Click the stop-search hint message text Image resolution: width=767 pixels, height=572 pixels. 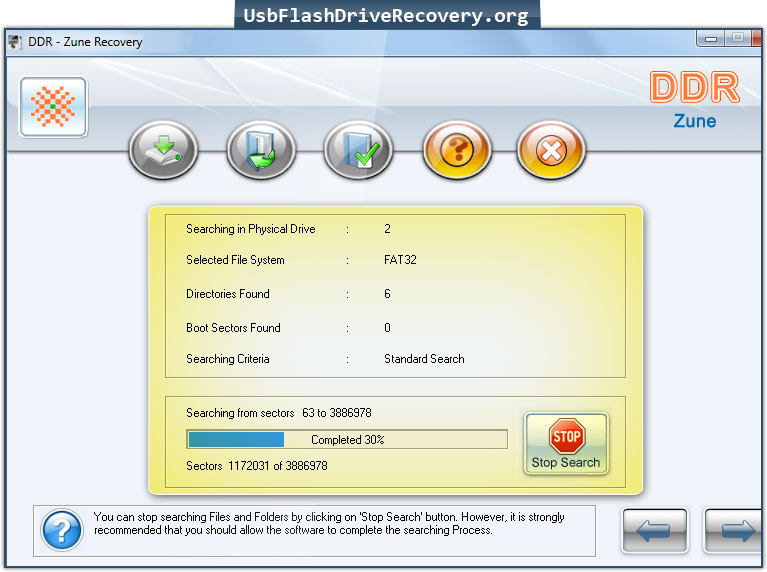pyautogui.click(x=329, y=524)
